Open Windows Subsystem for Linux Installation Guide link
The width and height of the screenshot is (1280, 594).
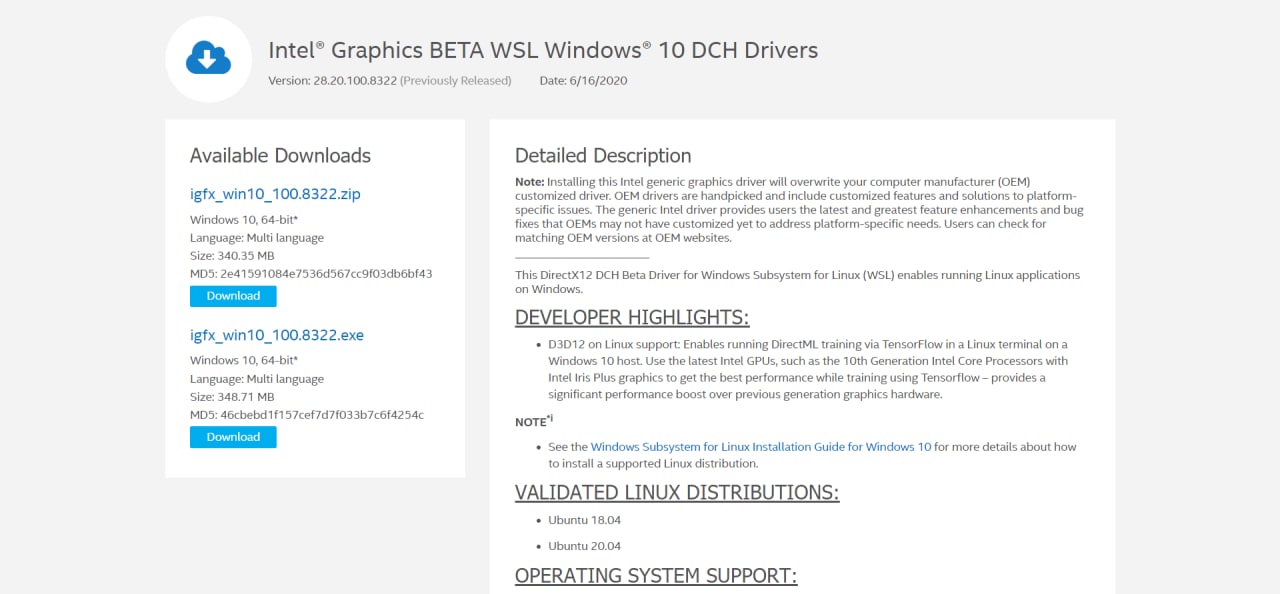click(761, 447)
